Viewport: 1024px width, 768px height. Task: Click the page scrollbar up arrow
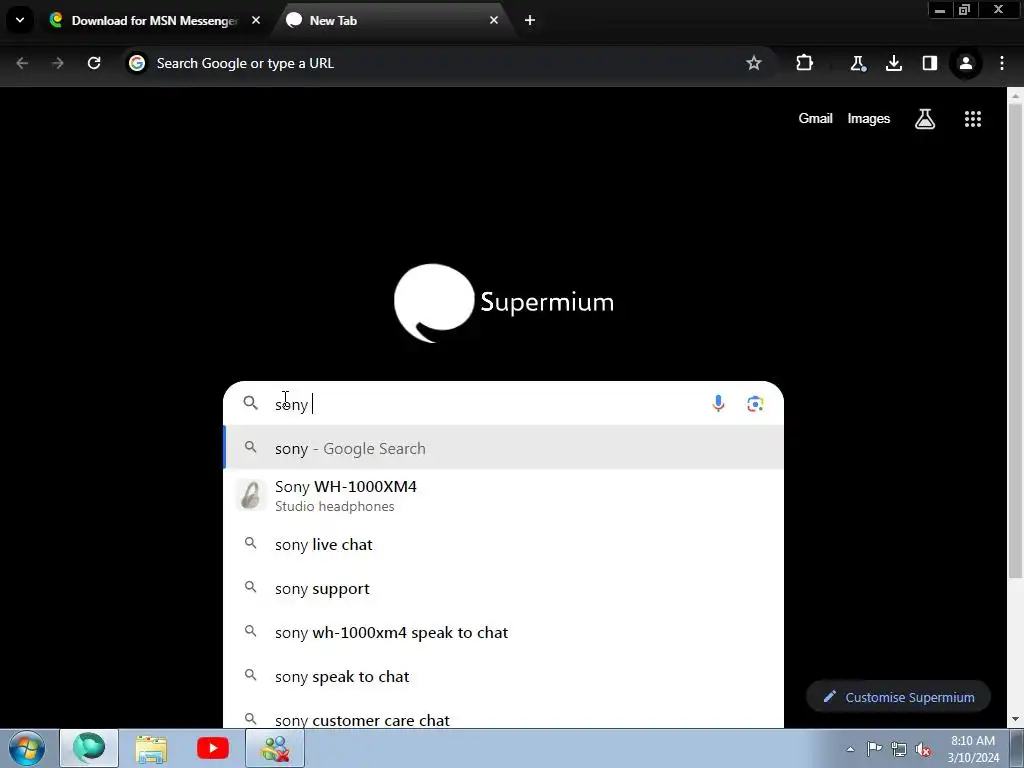tap(1015, 96)
